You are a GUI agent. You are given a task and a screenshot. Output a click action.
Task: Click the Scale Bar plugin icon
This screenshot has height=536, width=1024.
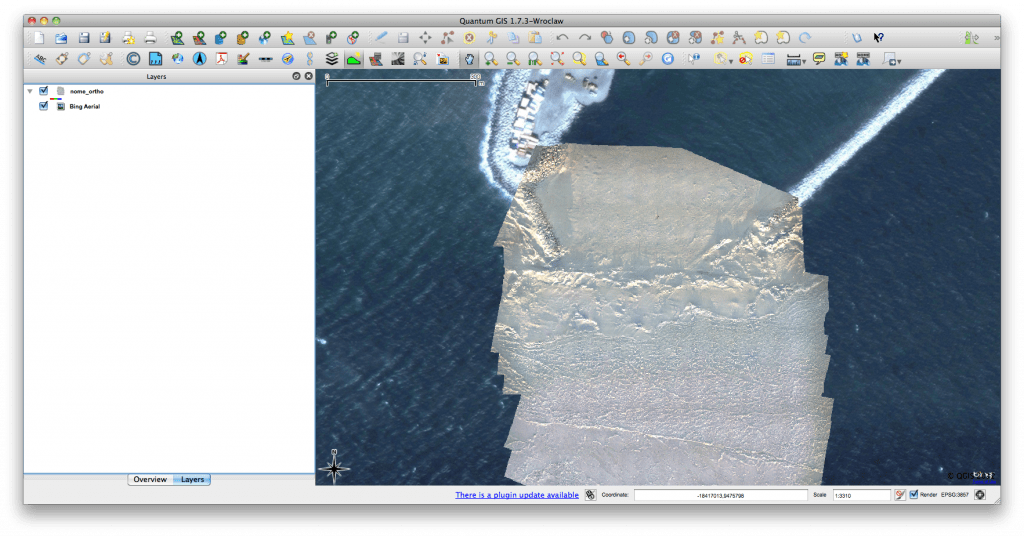265,59
